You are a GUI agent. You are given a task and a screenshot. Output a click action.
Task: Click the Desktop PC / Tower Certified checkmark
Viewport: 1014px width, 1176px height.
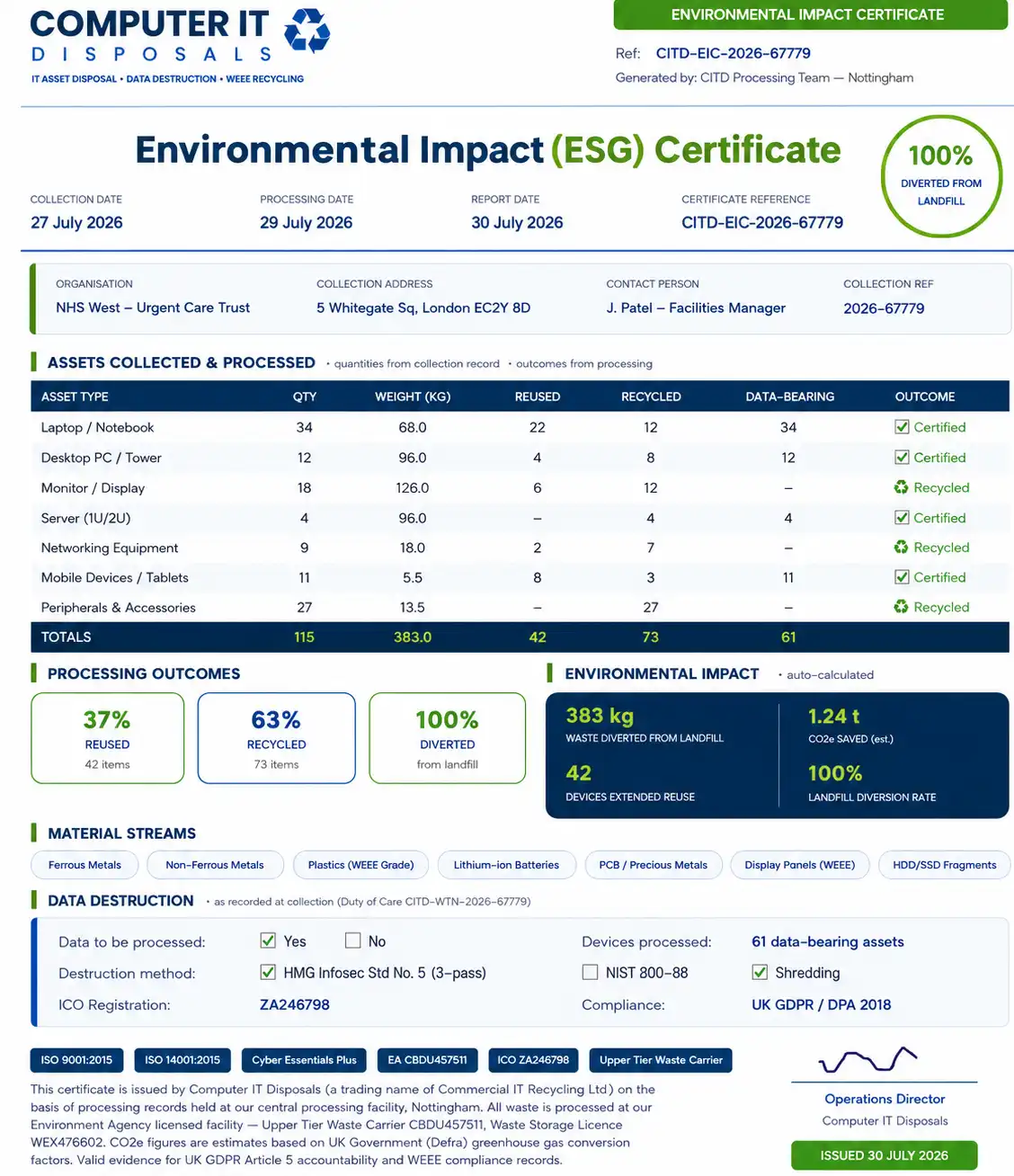point(902,458)
